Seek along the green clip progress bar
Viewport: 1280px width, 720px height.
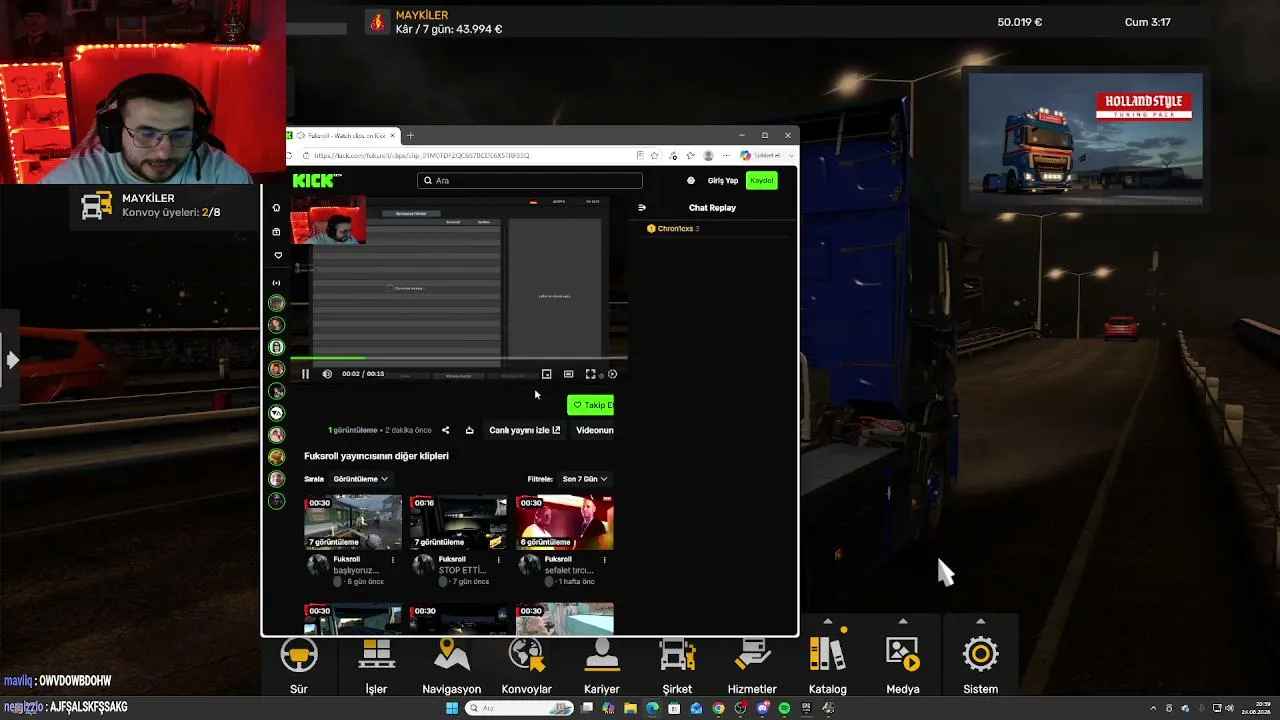pos(459,358)
